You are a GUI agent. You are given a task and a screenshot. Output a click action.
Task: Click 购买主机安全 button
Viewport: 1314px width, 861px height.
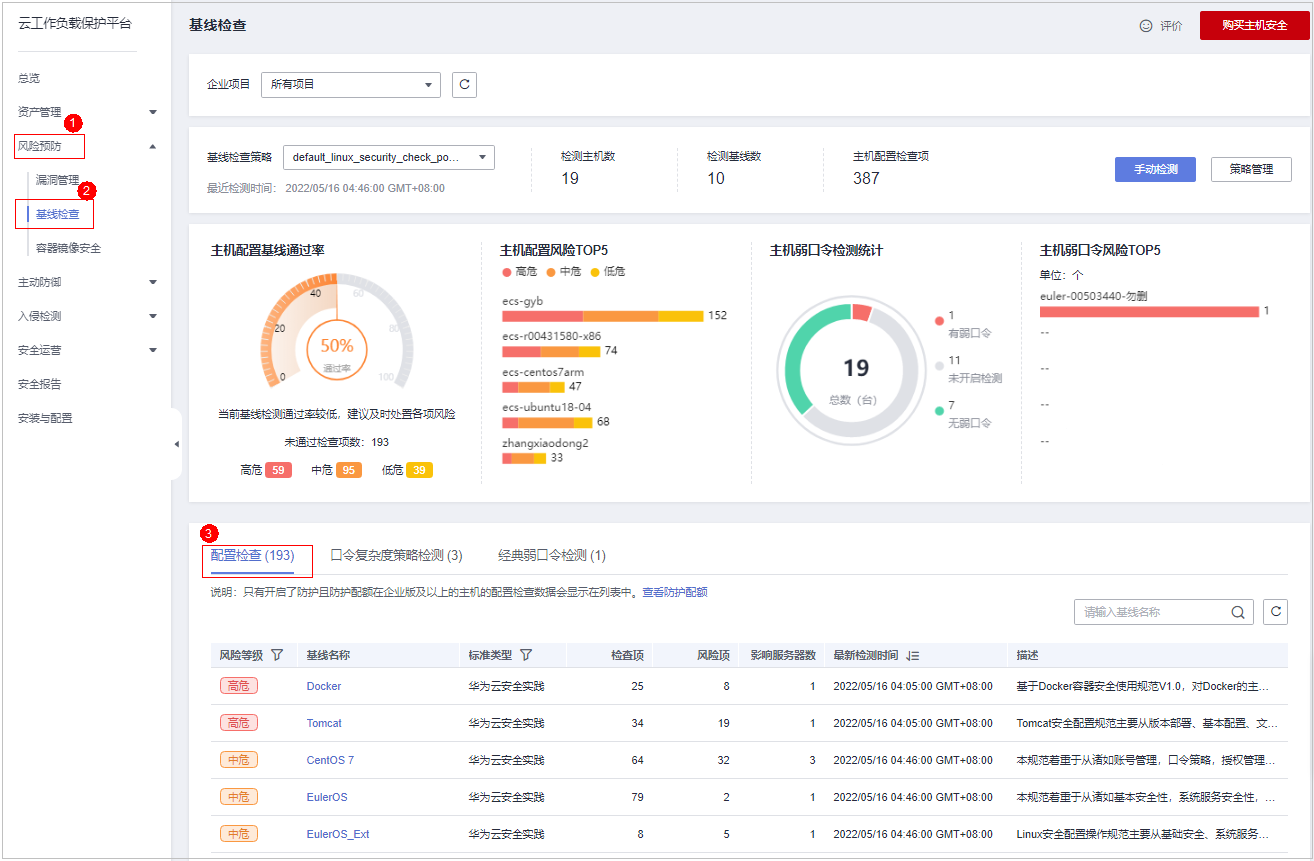(1254, 26)
